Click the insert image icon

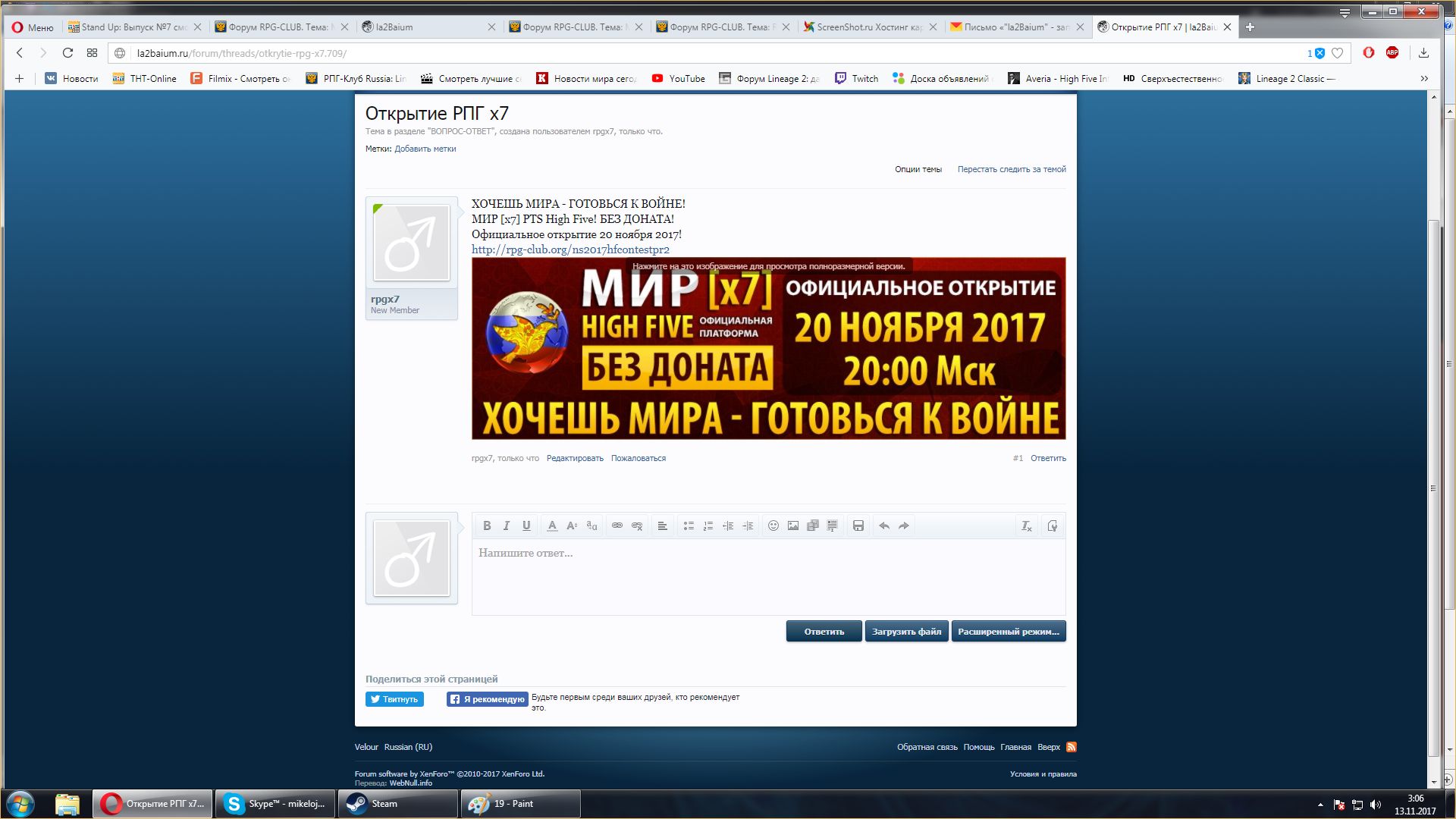click(792, 526)
